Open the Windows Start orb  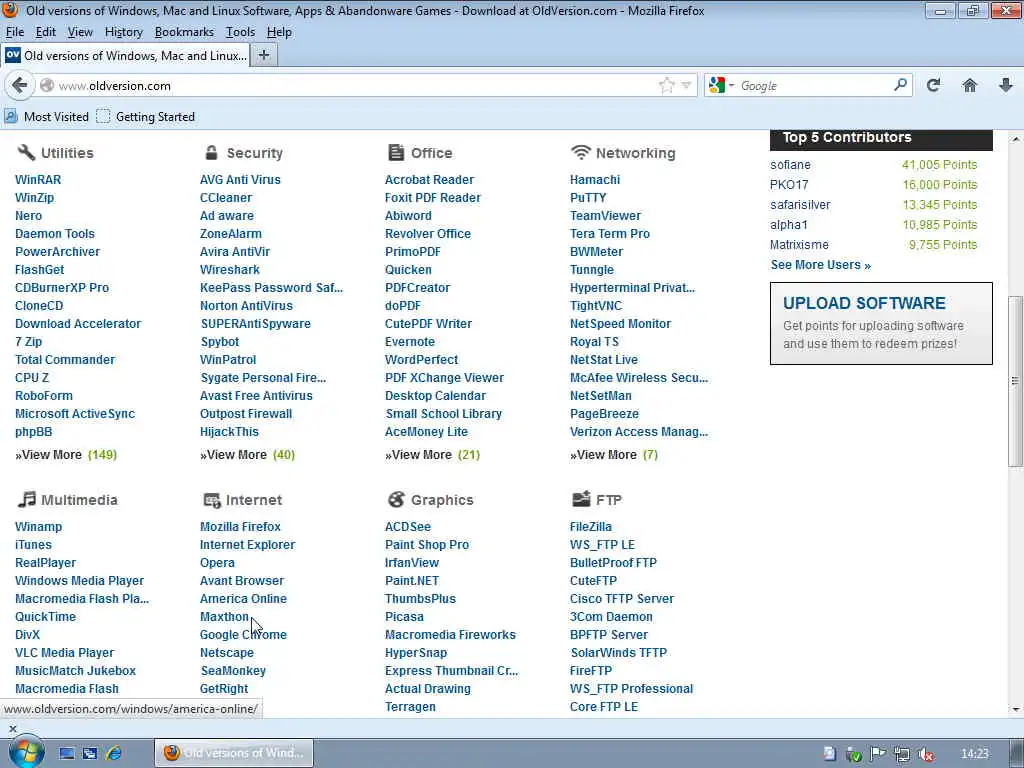(27, 752)
